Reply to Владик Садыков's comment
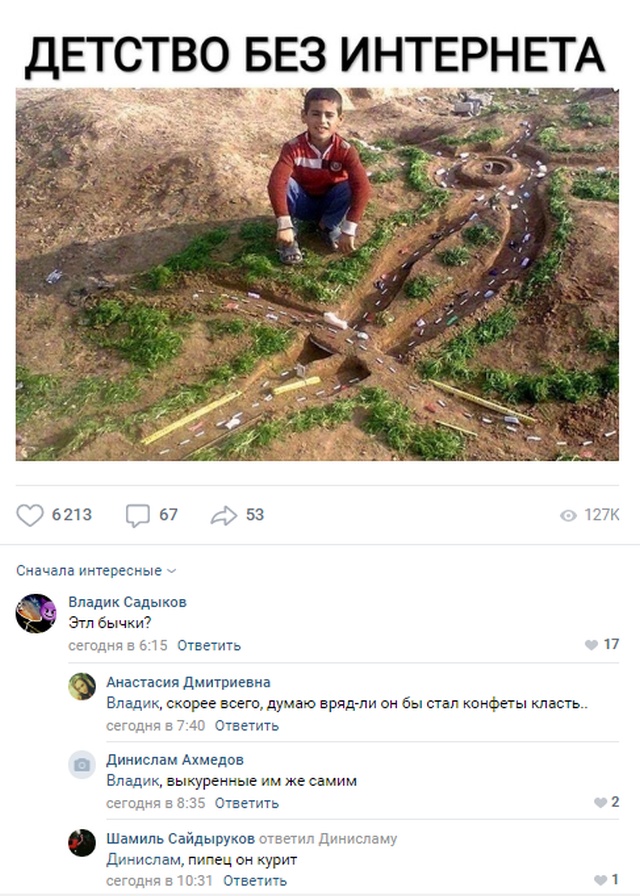This screenshot has height=896, width=640. coord(209,646)
